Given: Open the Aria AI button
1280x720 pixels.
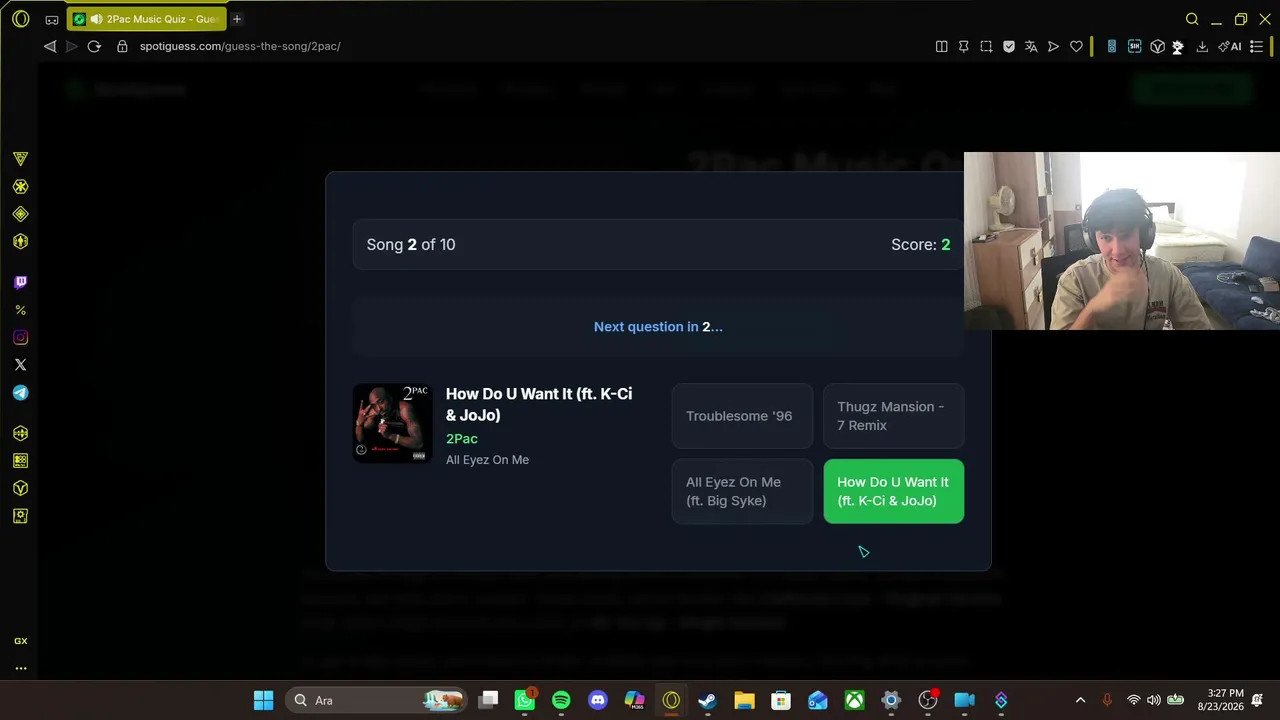Looking at the screenshot, I should (x=1230, y=46).
